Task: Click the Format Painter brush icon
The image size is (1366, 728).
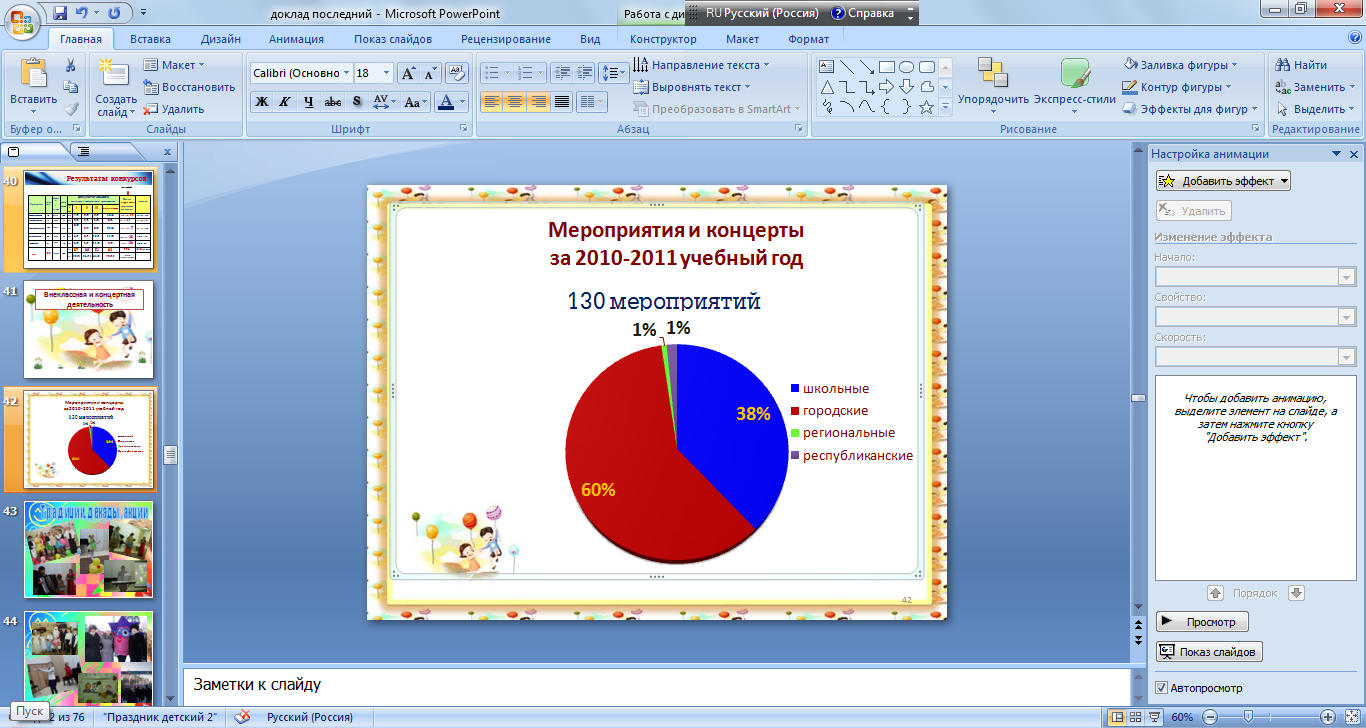Action: [x=71, y=109]
